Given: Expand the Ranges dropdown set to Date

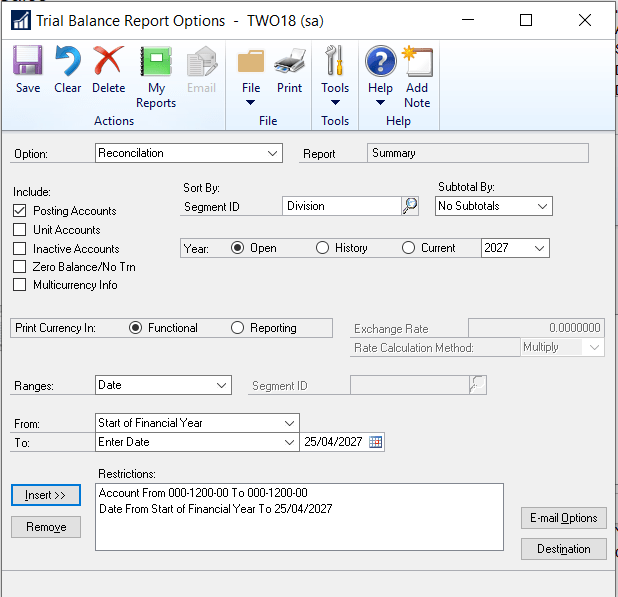Looking at the screenshot, I should point(222,385).
